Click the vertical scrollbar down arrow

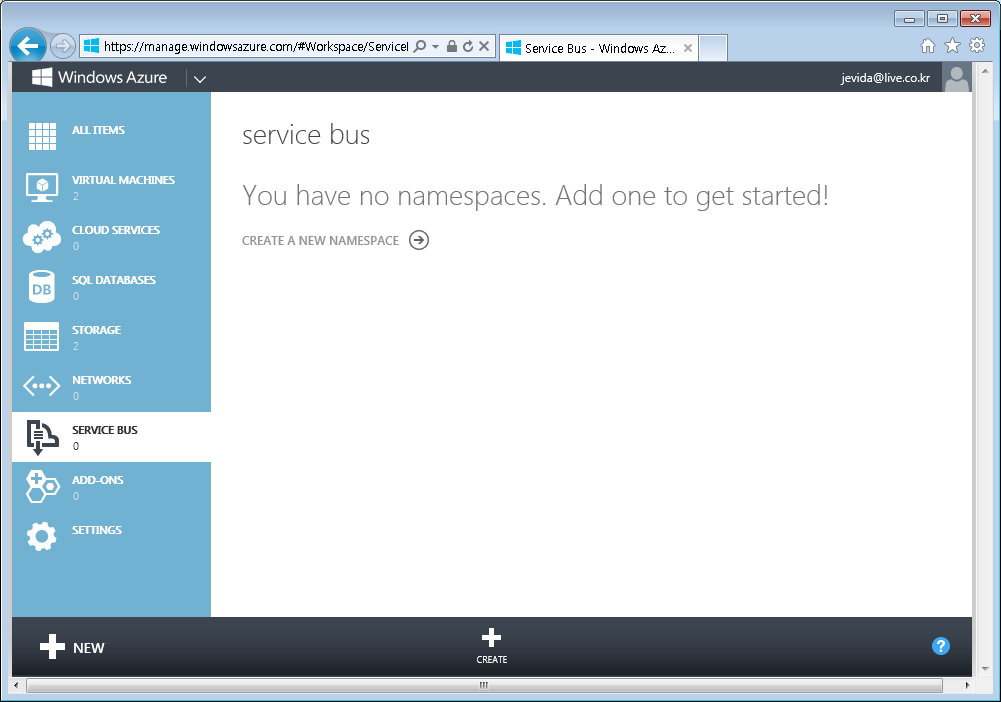(984, 669)
